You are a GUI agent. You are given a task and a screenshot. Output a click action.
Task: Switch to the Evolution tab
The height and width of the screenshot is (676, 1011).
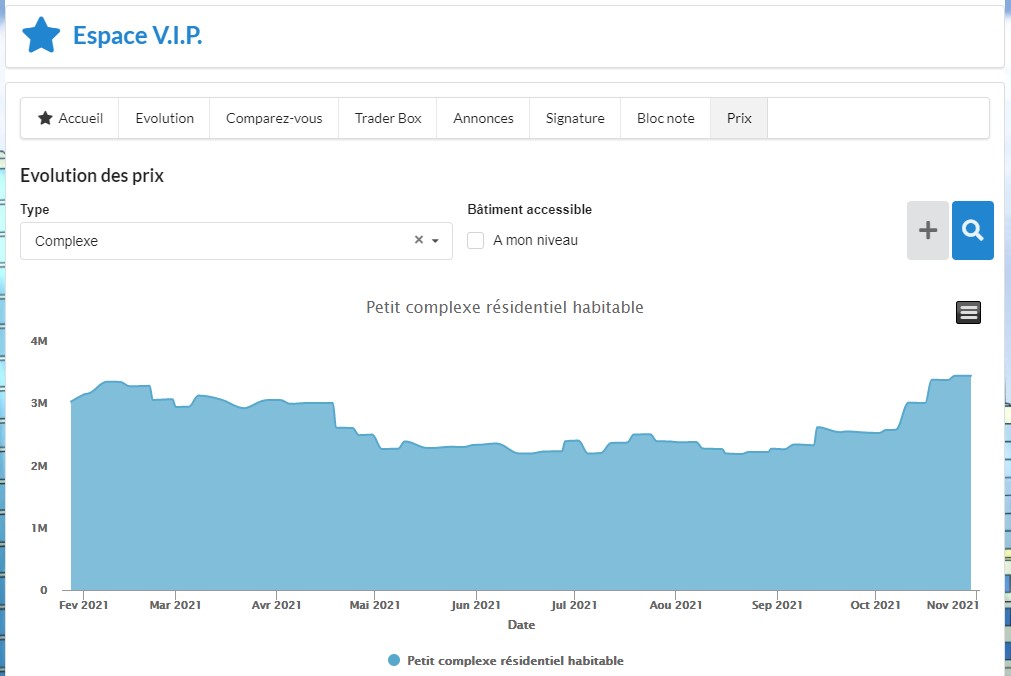click(164, 118)
